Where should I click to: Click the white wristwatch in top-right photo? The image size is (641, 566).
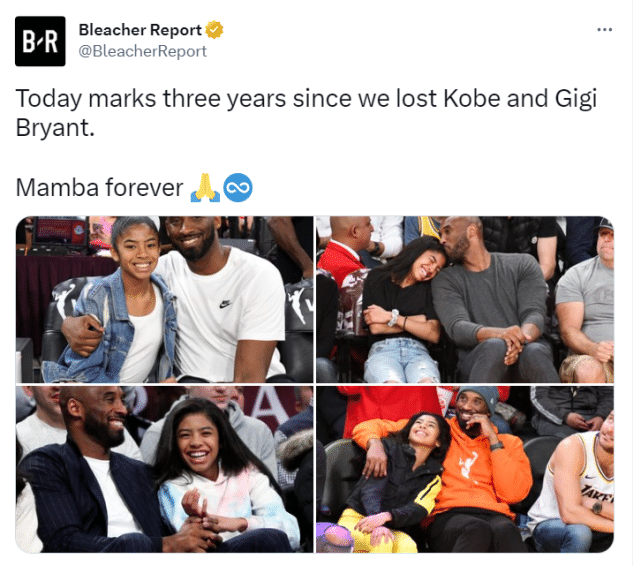(x=393, y=317)
